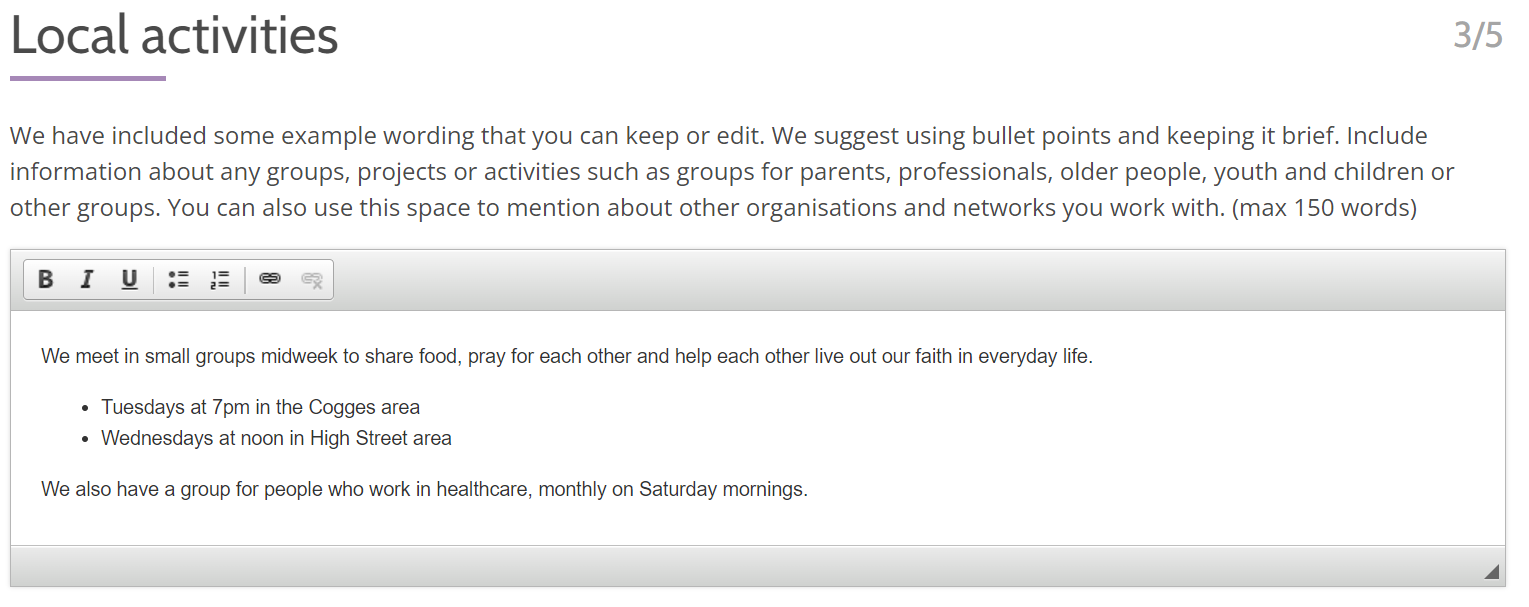Insert a bulleted list
Viewport: 1529px width, 607px height.
[179, 280]
